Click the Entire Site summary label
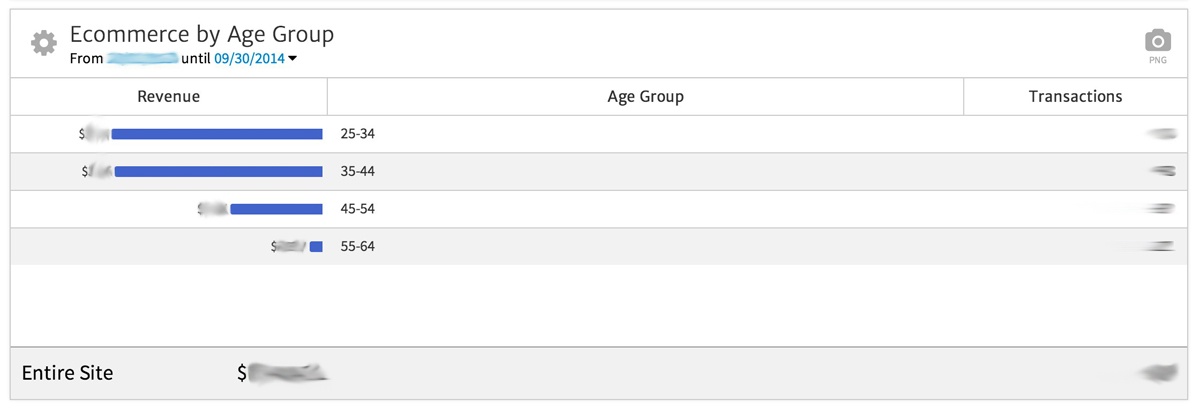This screenshot has height=414, width=1200. [67, 374]
